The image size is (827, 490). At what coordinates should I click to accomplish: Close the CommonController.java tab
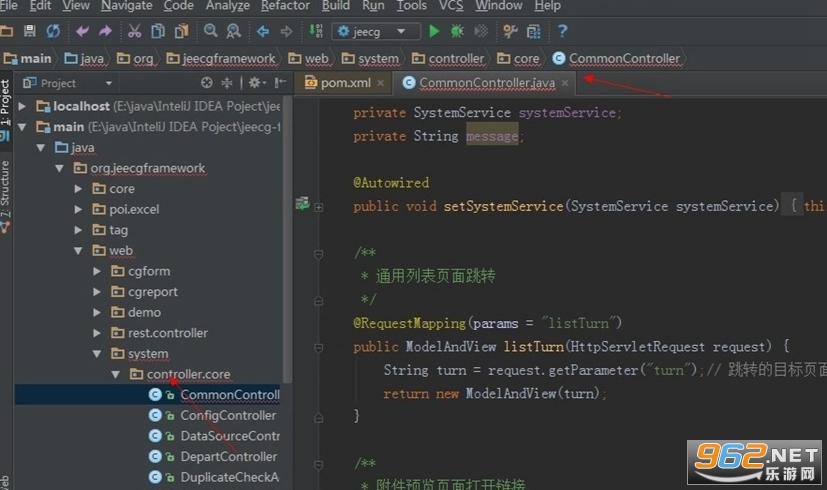[x=565, y=83]
